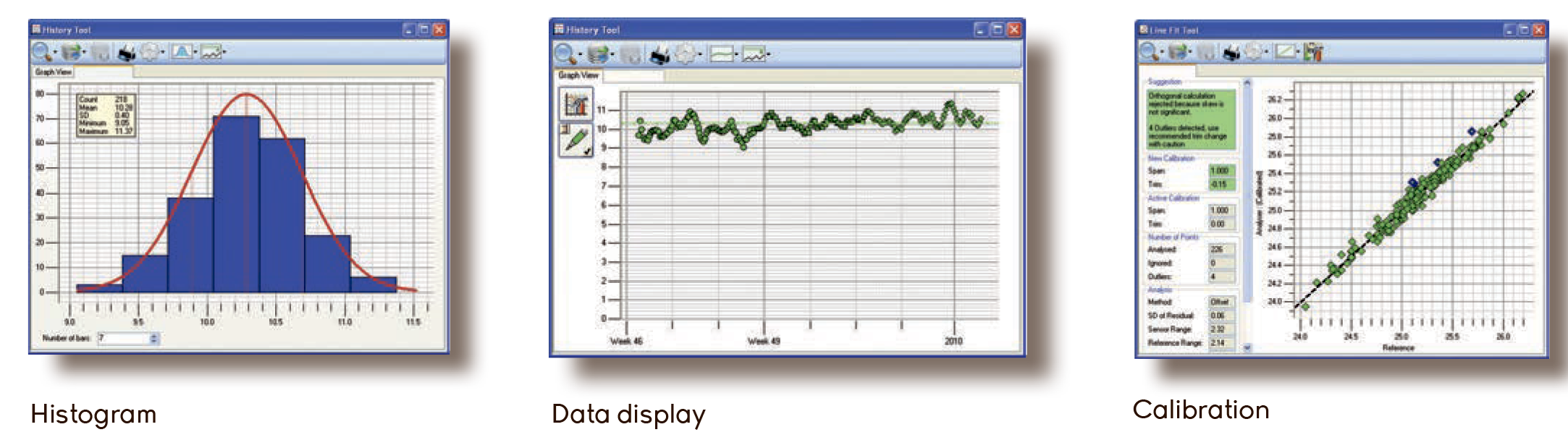Click the Number of bars spinner arrows
This screenshot has width=1568, height=440.
[x=153, y=338]
